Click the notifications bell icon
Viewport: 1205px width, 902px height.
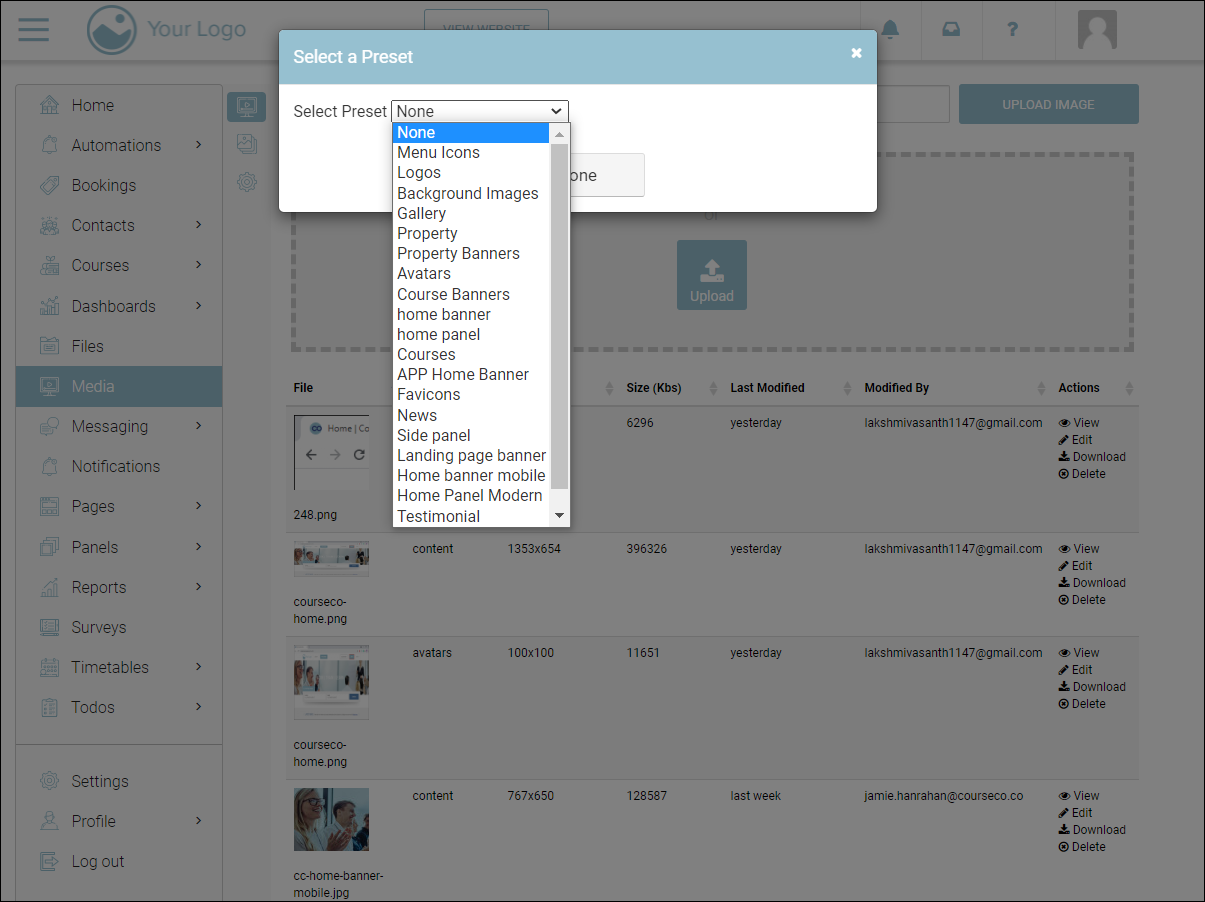tap(889, 29)
